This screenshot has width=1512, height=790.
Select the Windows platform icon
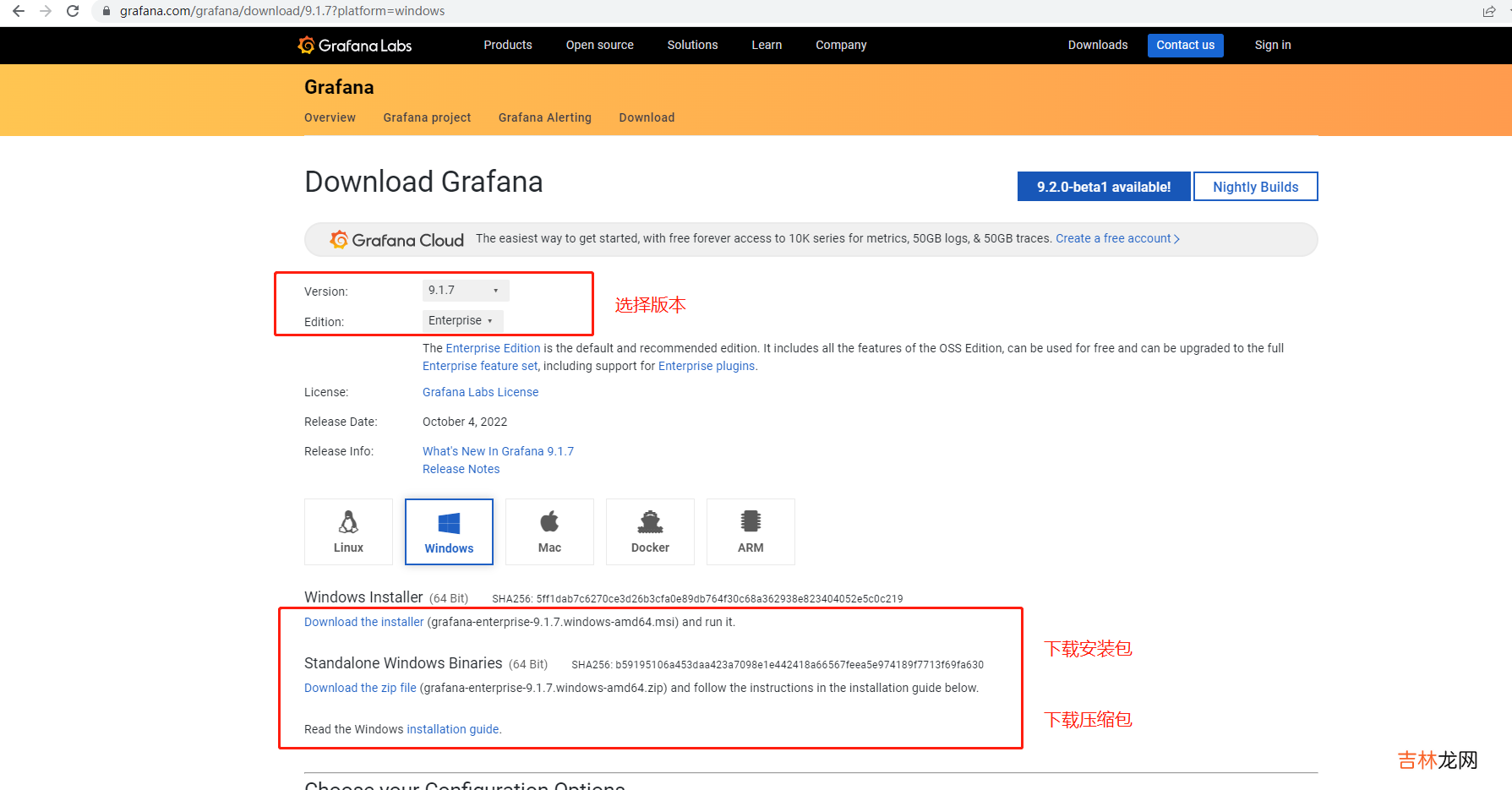click(x=449, y=531)
